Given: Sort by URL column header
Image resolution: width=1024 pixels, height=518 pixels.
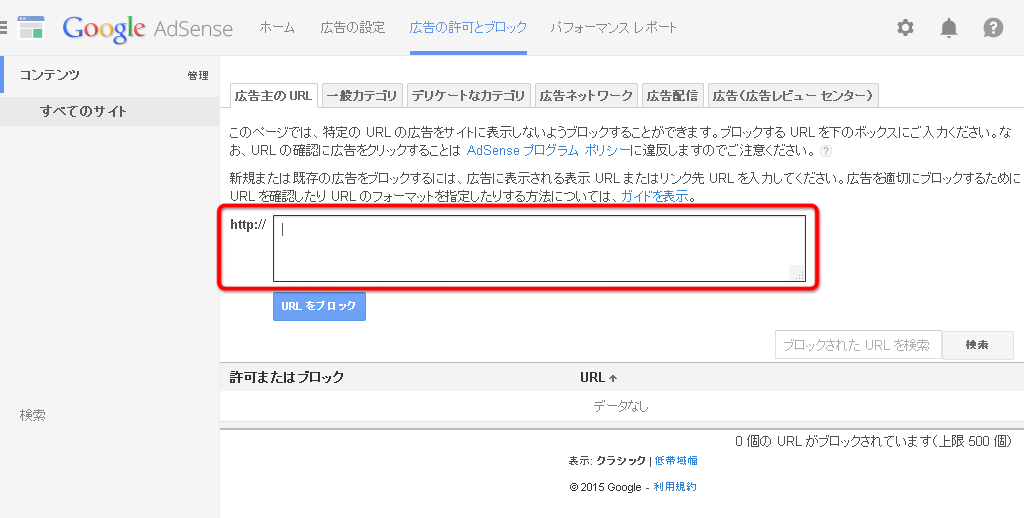Looking at the screenshot, I should pos(598,378).
